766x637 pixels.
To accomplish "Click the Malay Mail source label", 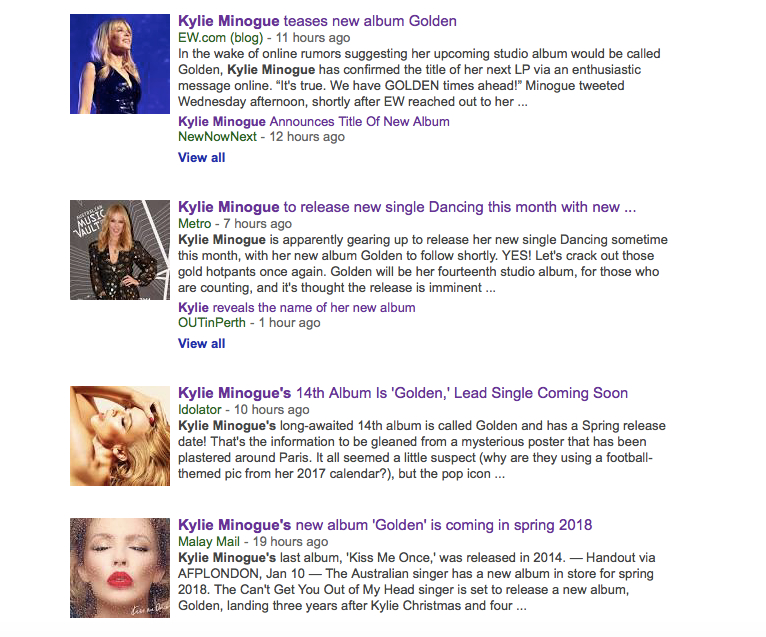I will click(x=209, y=542).
